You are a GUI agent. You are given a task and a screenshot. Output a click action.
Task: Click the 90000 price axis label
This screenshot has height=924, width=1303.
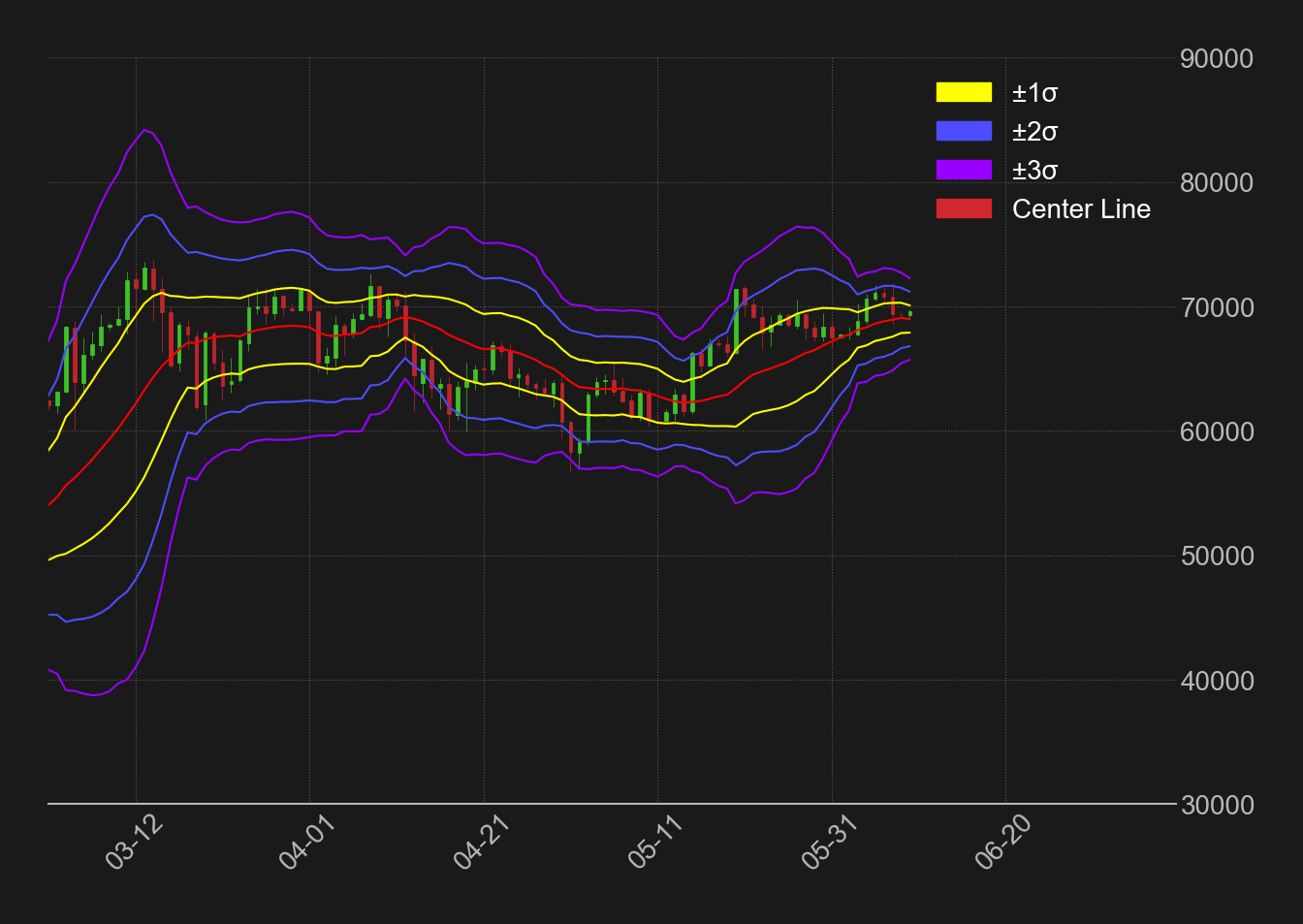tap(1217, 59)
